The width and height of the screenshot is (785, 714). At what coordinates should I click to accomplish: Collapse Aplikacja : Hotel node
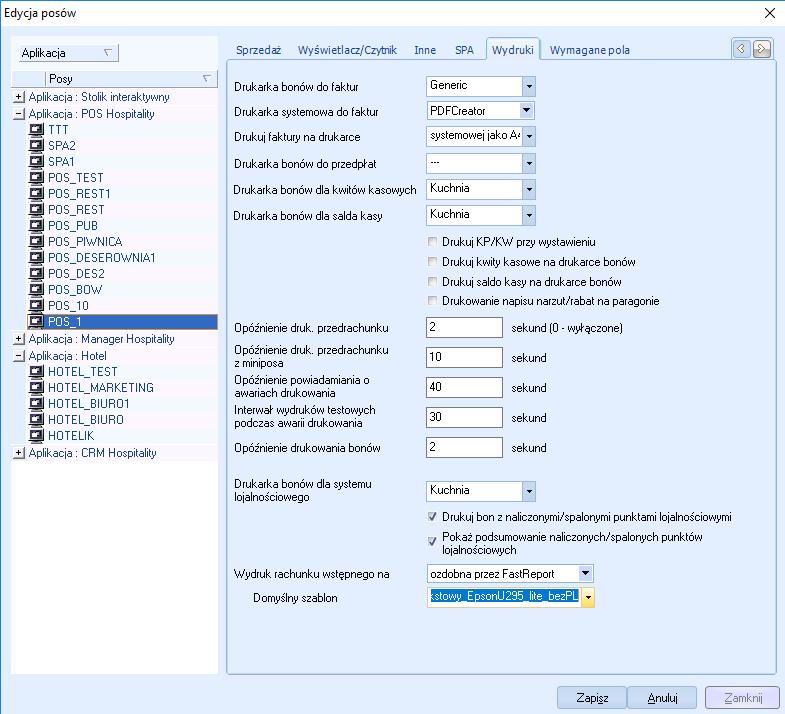(19, 356)
